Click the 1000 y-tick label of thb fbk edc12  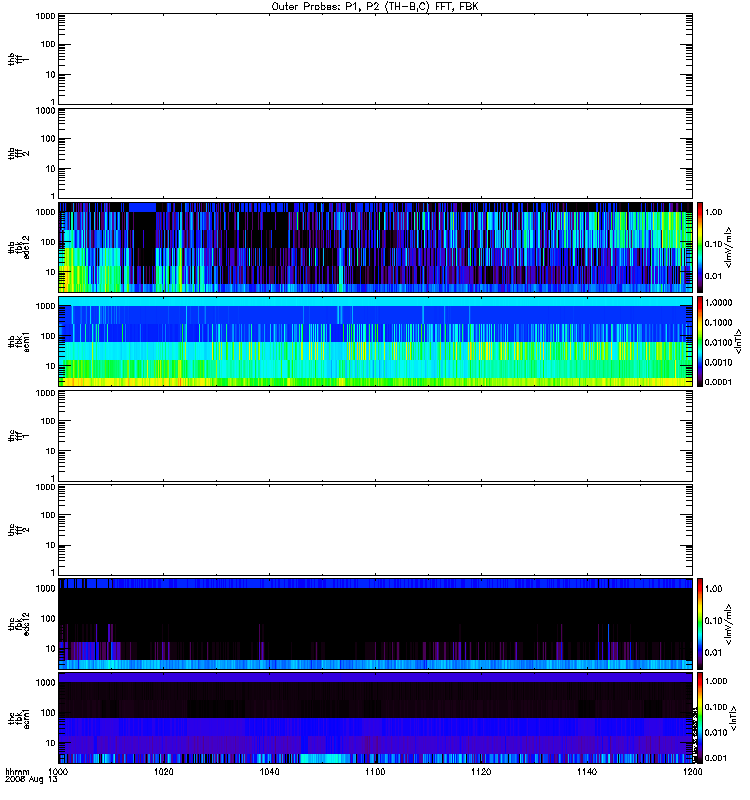click(46, 212)
